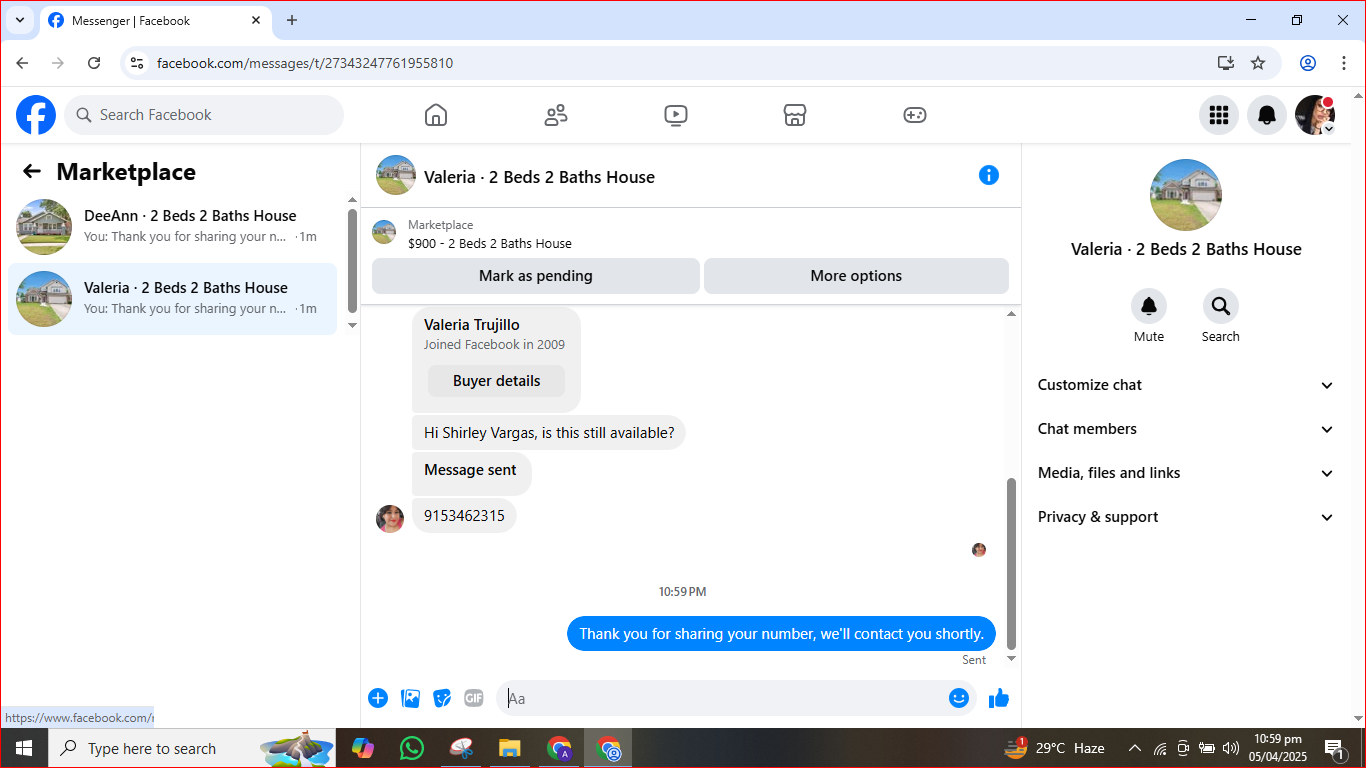Click the volume speaker tray icon

pos(1230,748)
